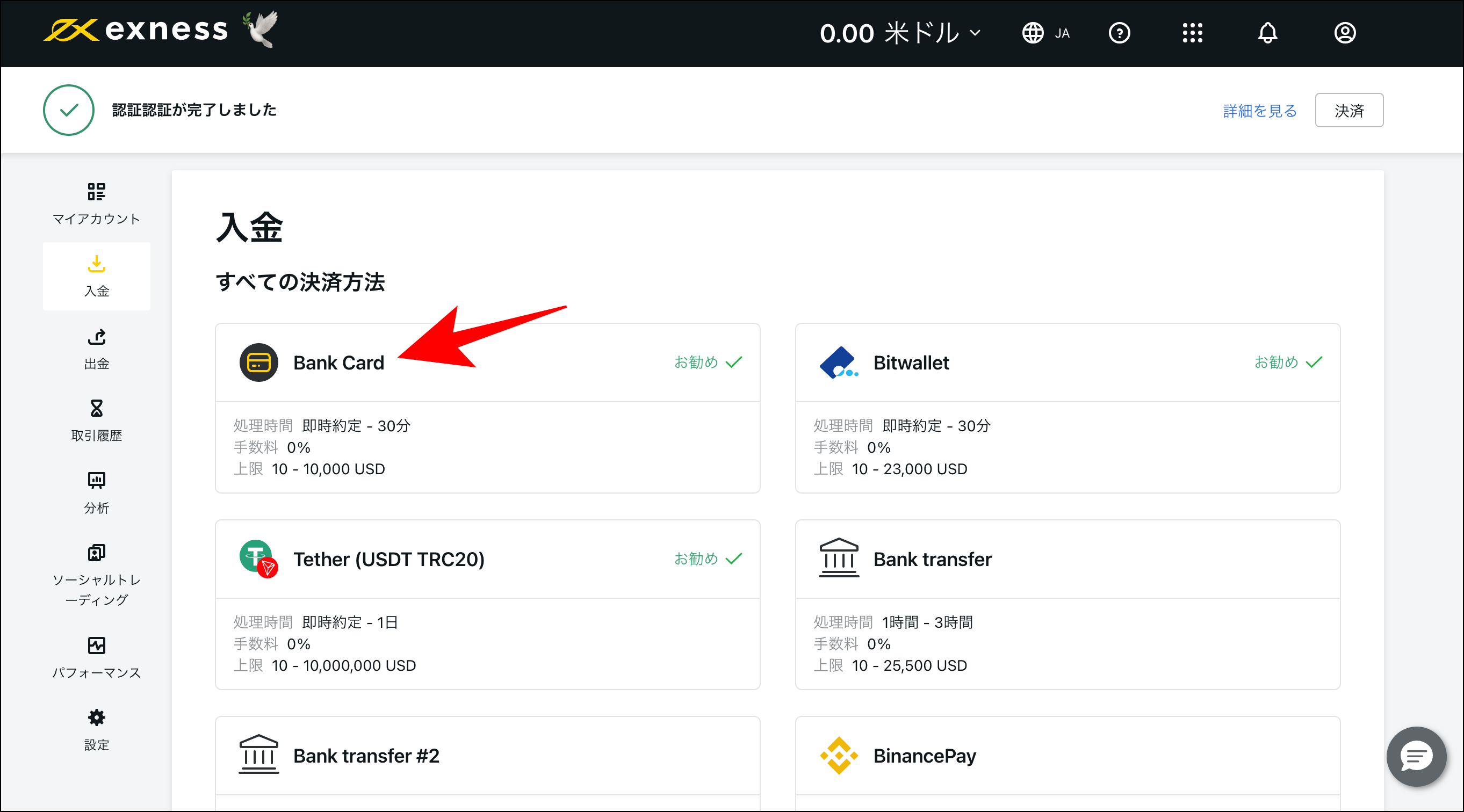Image resolution: width=1464 pixels, height=812 pixels.
Task: Open the chat support bubble
Action: coord(1416,756)
